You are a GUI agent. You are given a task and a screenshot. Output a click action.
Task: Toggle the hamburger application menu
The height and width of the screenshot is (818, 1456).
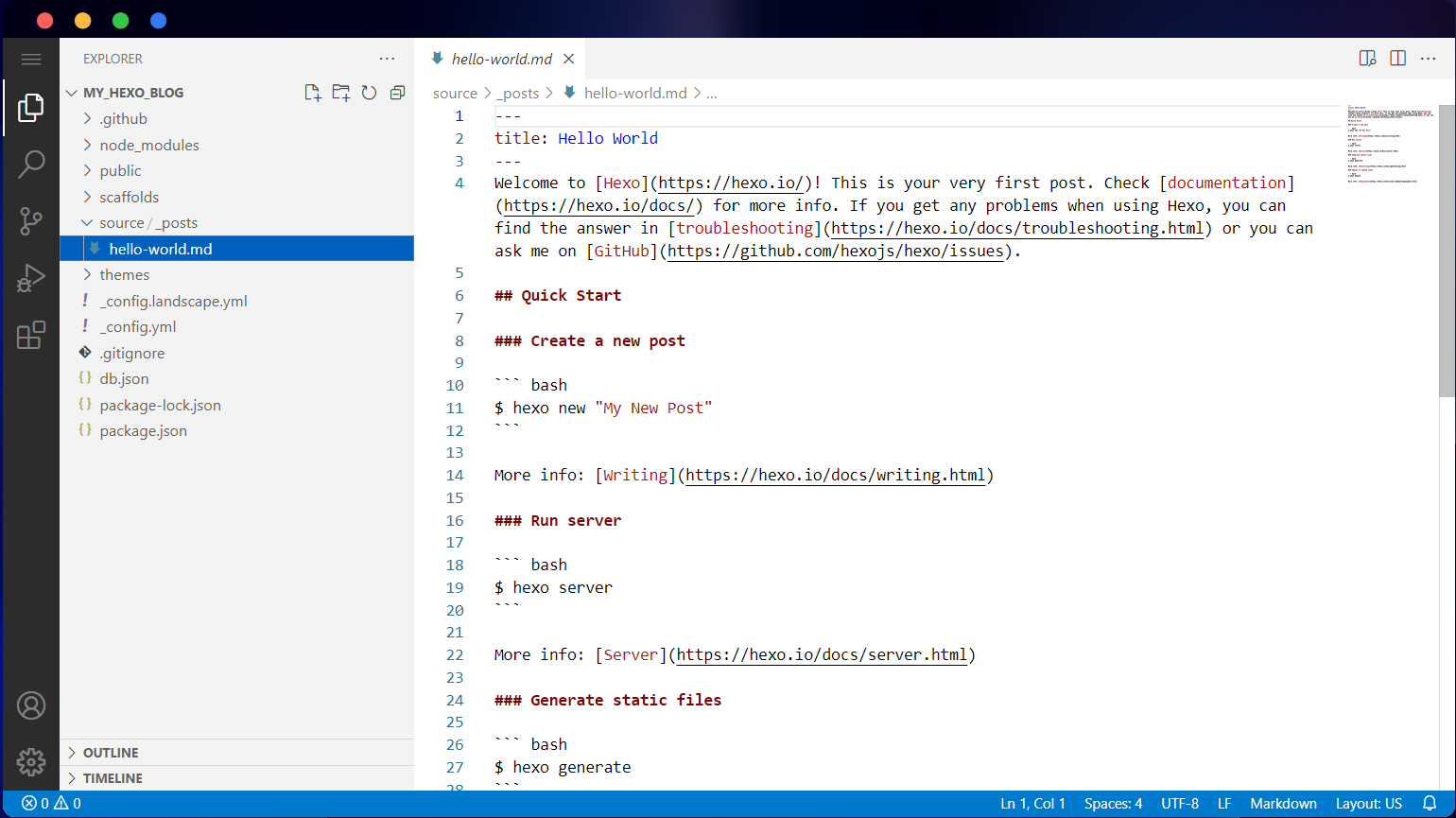coord(31,60)
